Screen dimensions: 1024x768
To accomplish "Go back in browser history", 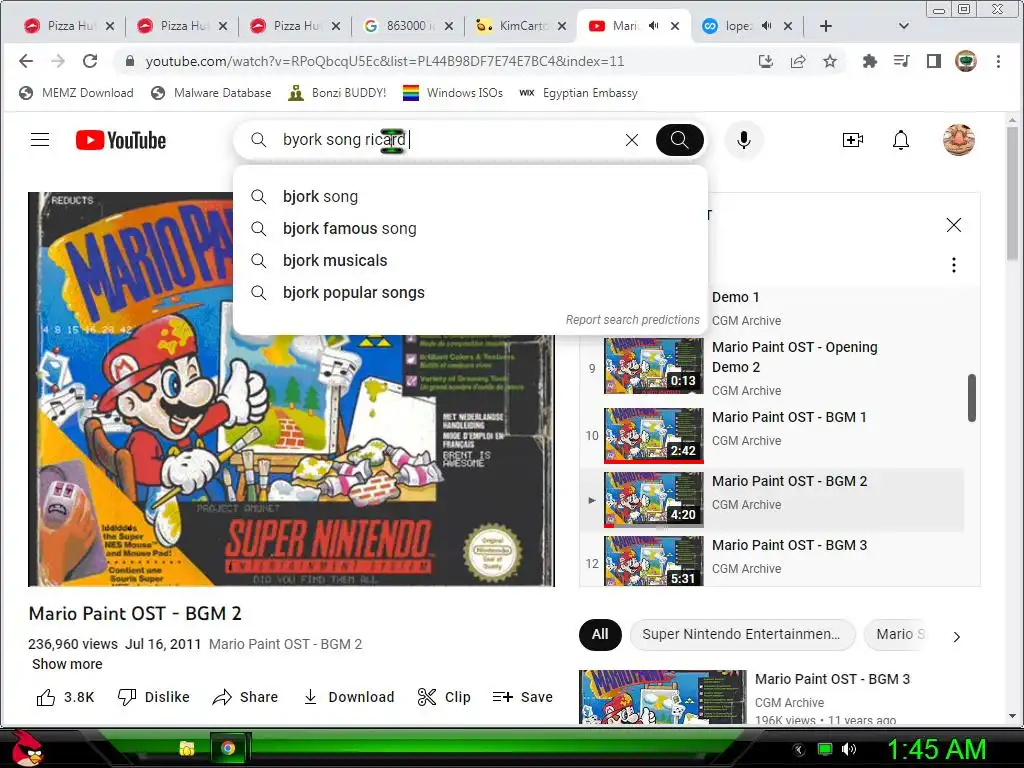I will point(25,61).
